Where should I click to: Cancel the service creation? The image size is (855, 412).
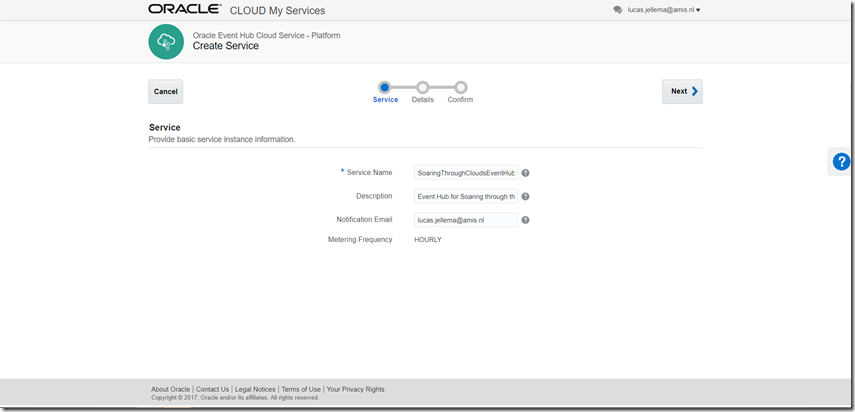point(166,92)
